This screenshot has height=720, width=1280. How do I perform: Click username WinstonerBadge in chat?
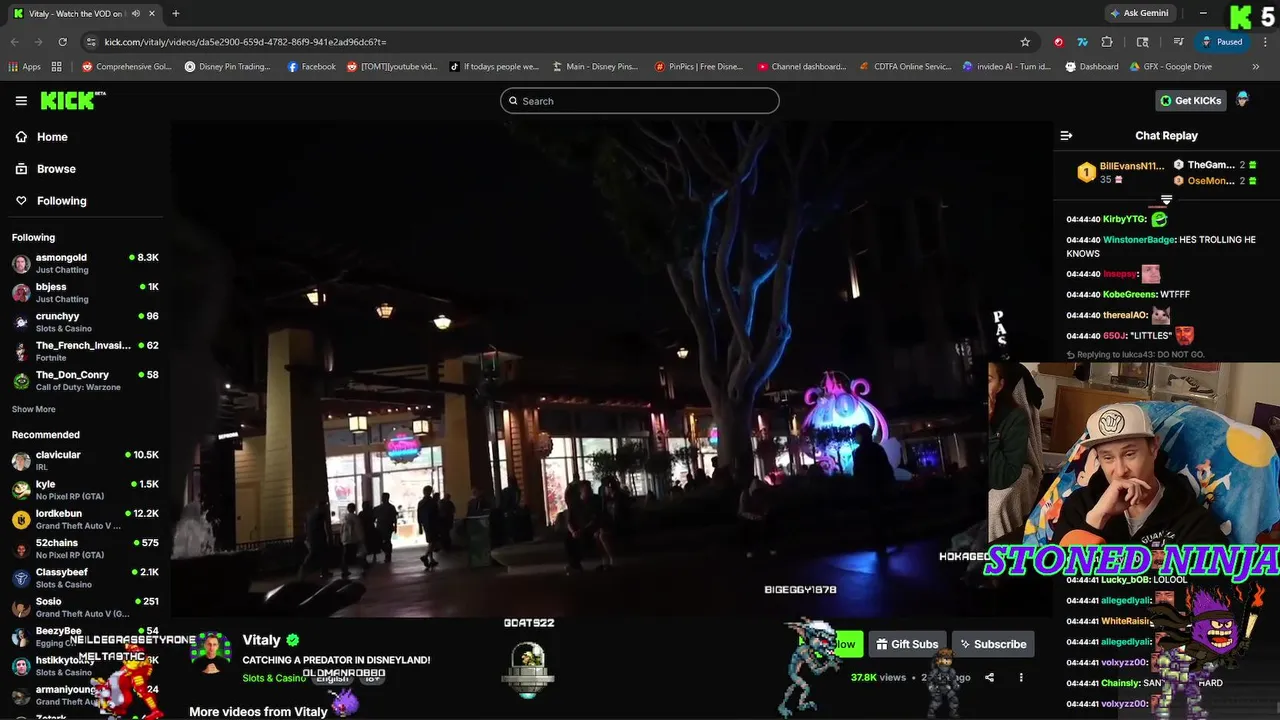point(1139,240)
